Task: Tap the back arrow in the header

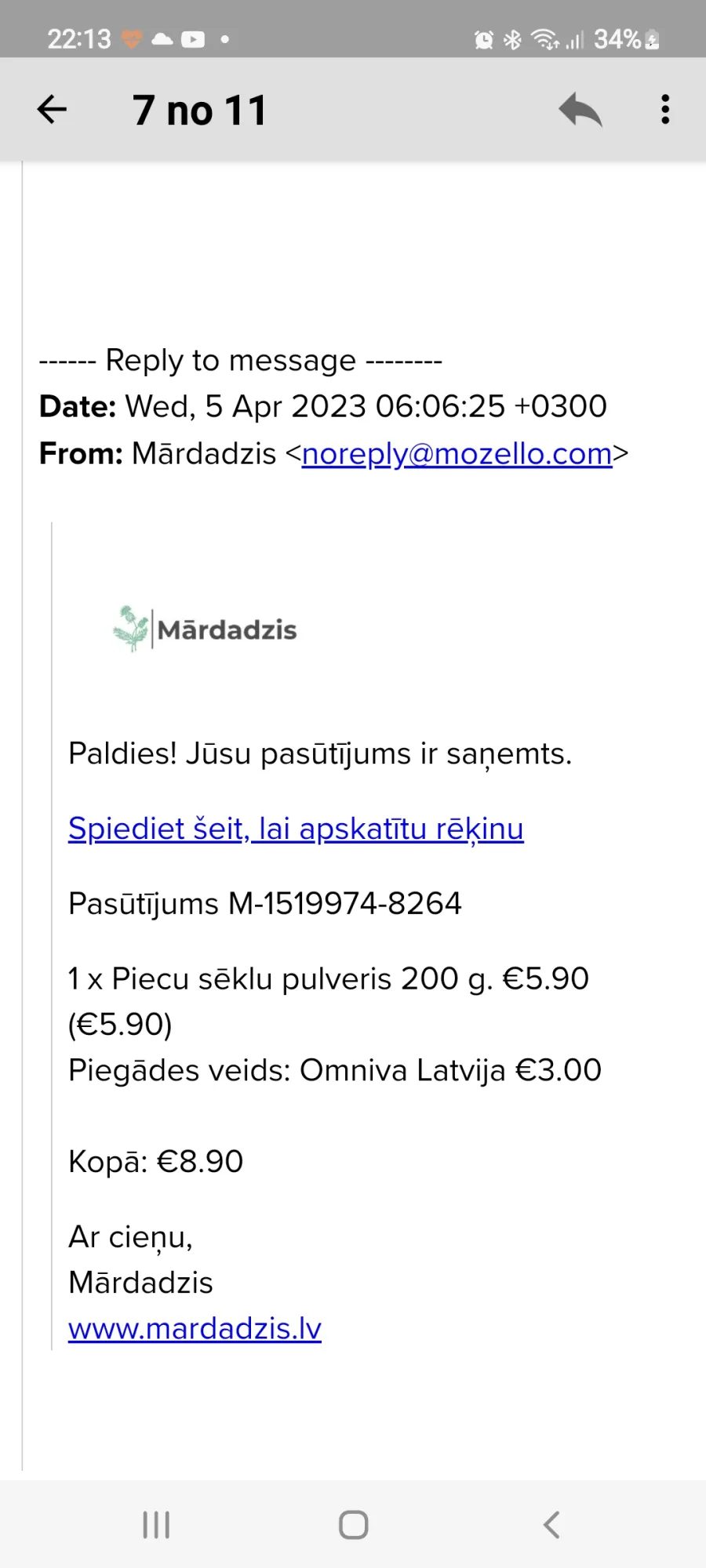Action: click(52, 109)
